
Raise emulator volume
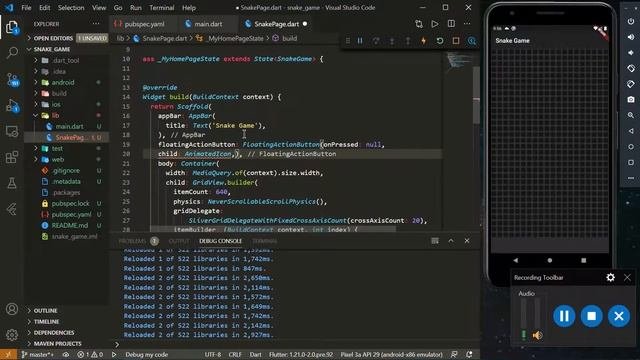coord(631,37)
